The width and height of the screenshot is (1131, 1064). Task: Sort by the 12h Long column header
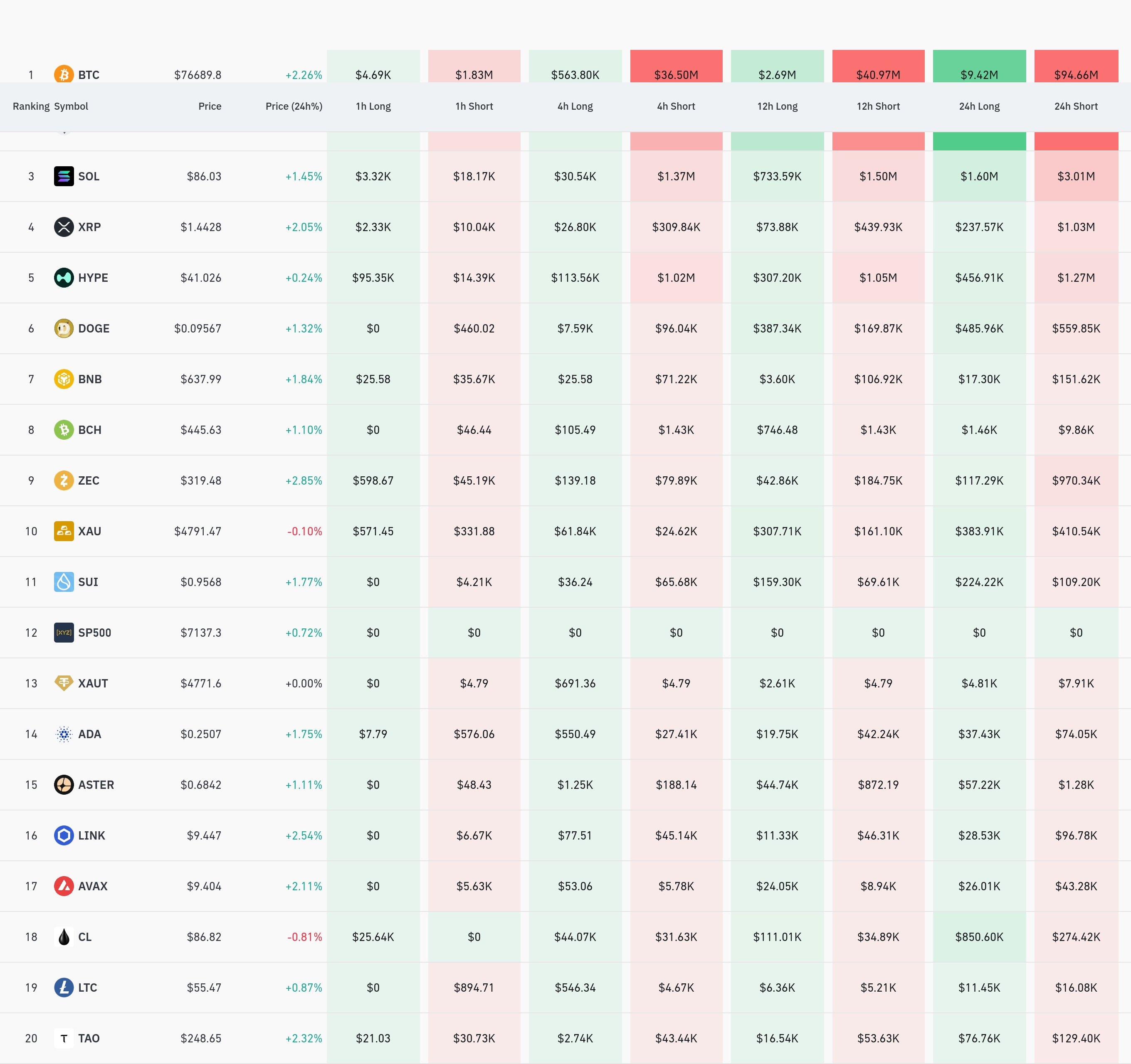(777, 106)
